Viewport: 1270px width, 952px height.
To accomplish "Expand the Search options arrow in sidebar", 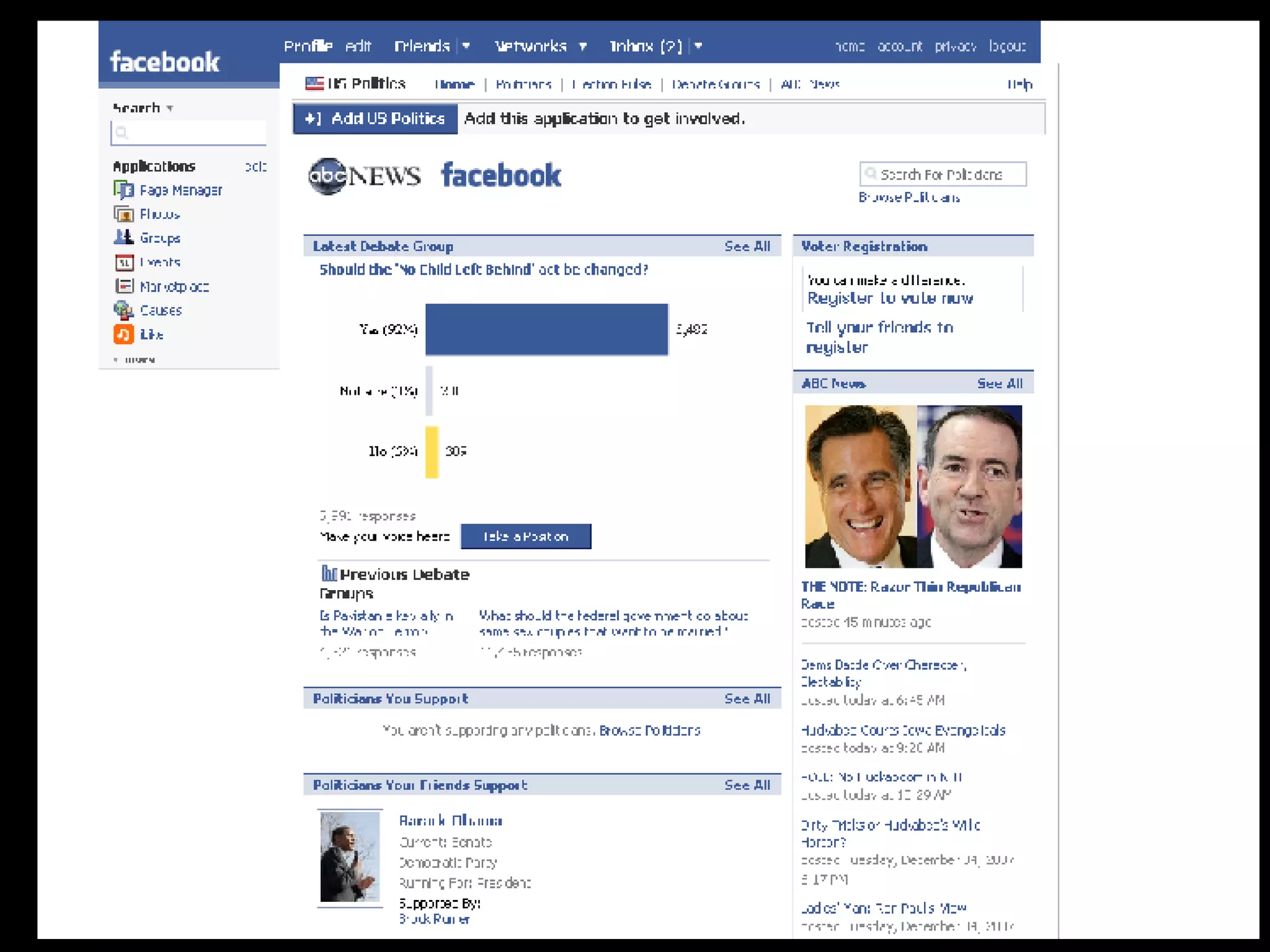I will tap(170, 108).
